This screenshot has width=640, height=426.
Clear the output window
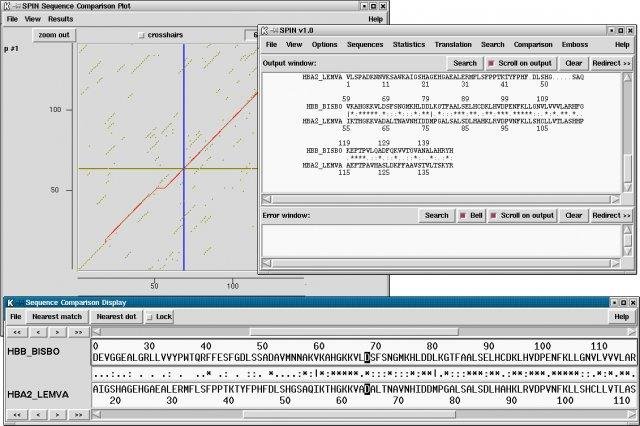[573, 63]
